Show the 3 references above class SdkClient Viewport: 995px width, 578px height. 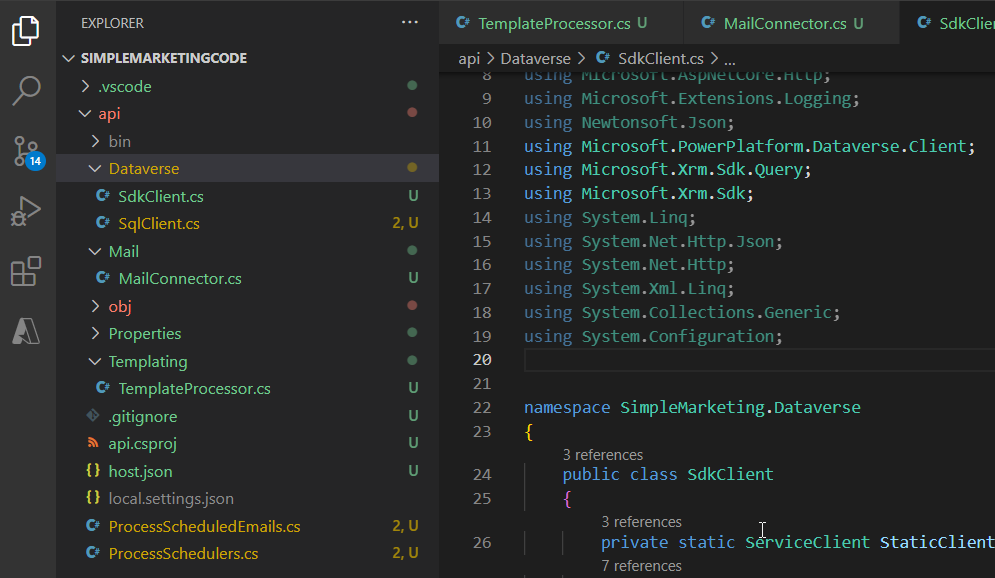[x=603, y=455]
